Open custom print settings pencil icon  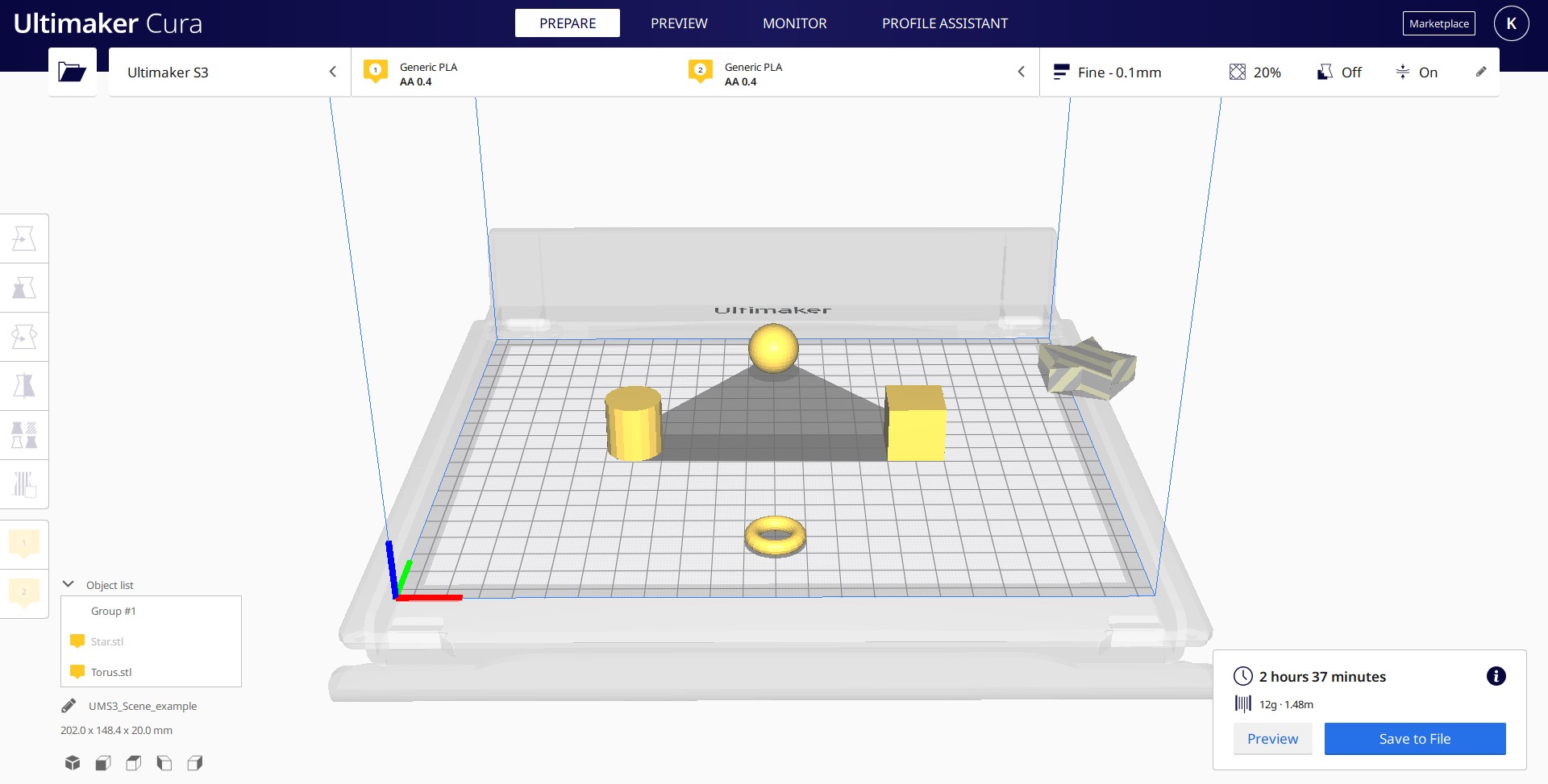click(x=1481, y=72)
